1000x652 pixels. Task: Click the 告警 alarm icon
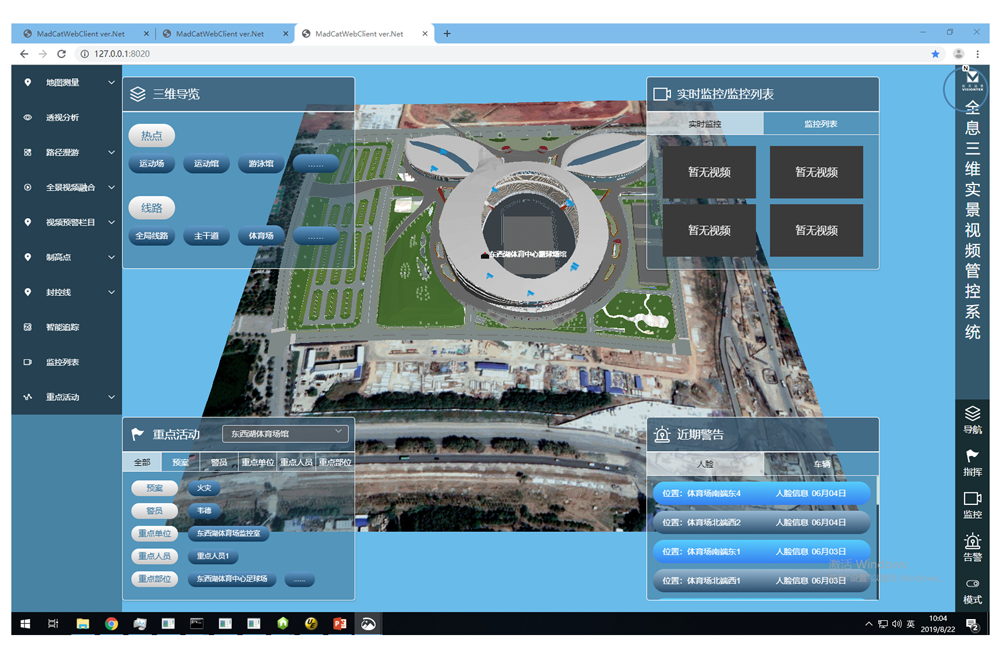click(x=972, y=542)
